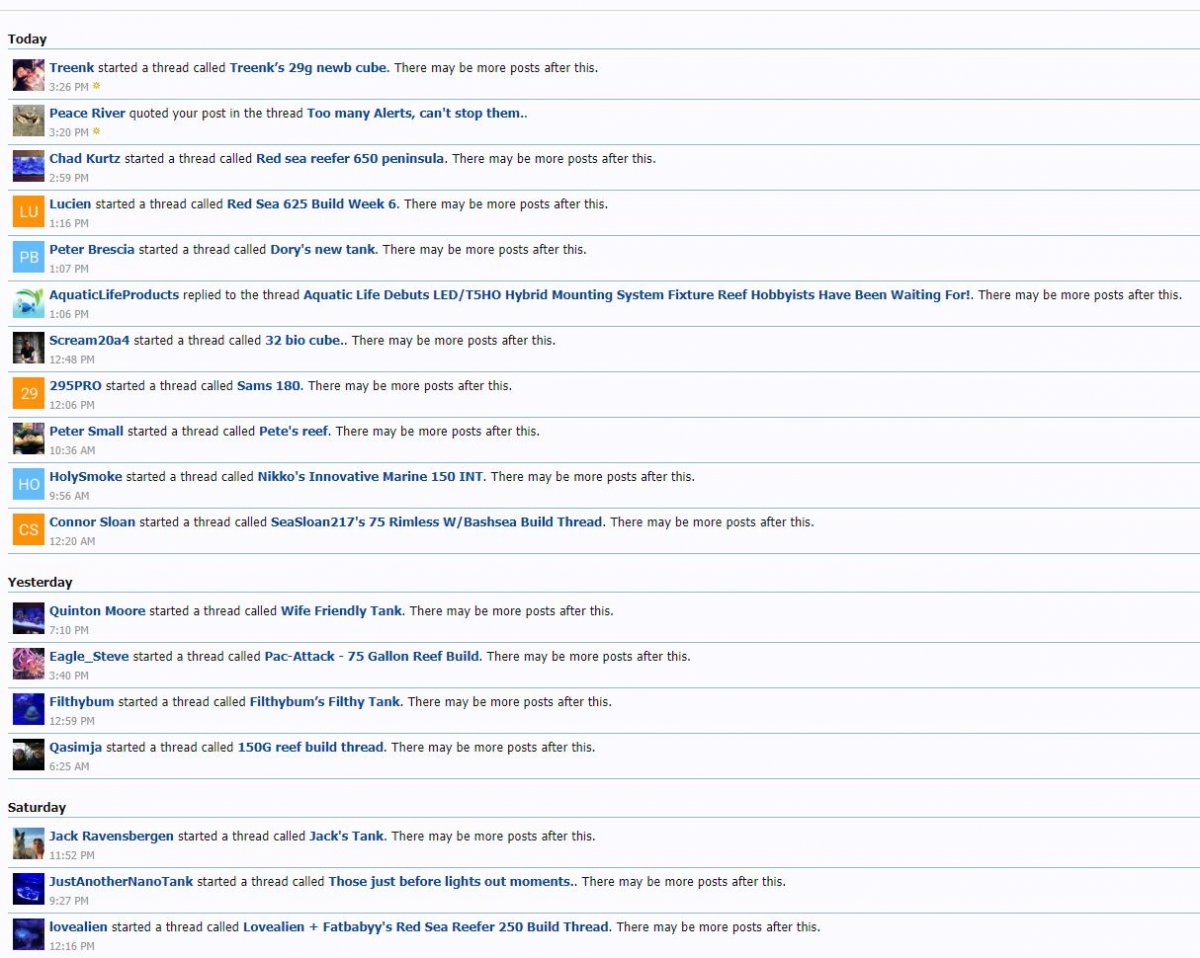Open Connor Sloan's profile link

pos(93,522)
